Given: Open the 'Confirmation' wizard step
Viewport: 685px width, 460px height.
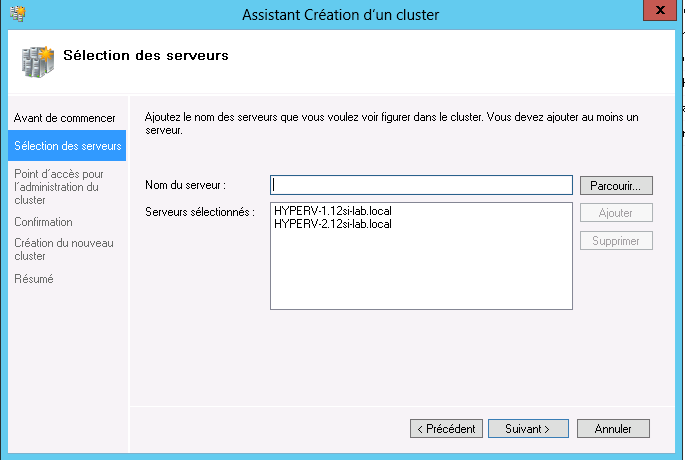Looking at the screenshot, I should click(x=43, y=222).
